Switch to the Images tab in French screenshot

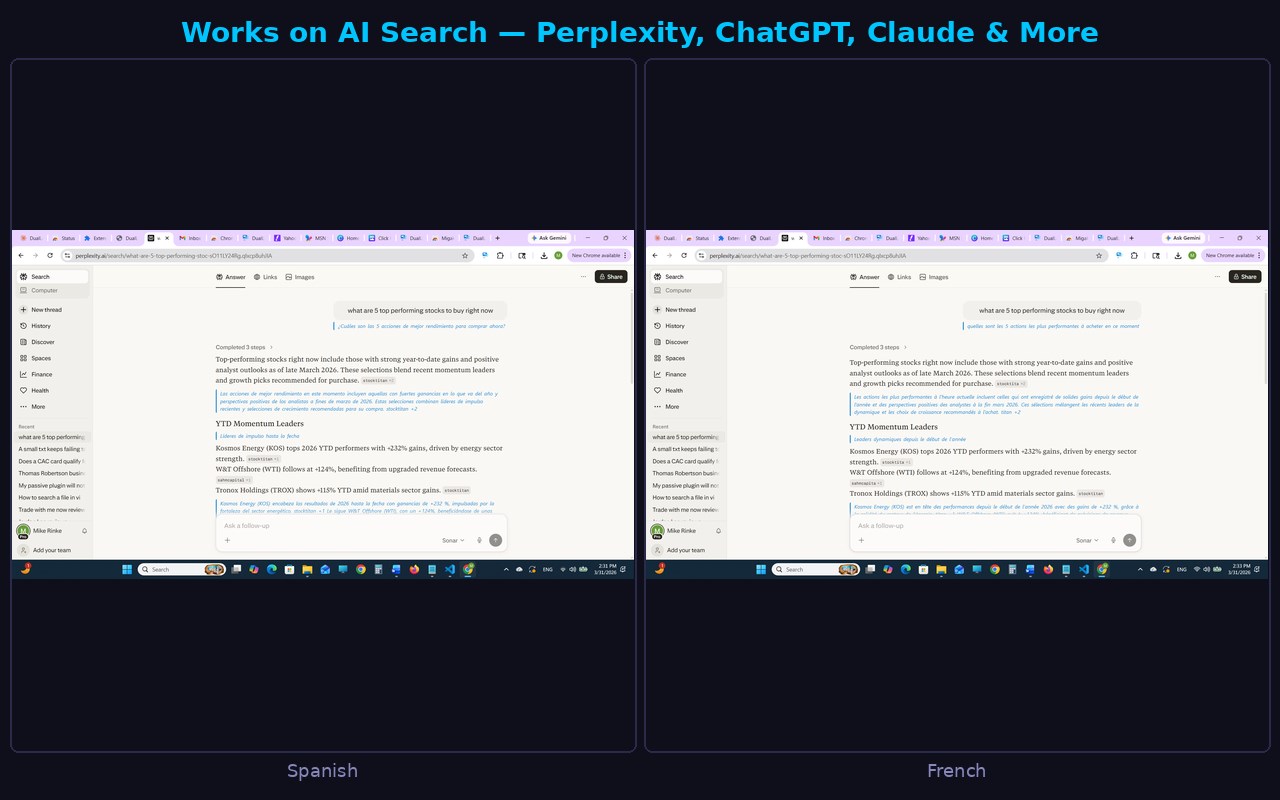coord(934,277)
